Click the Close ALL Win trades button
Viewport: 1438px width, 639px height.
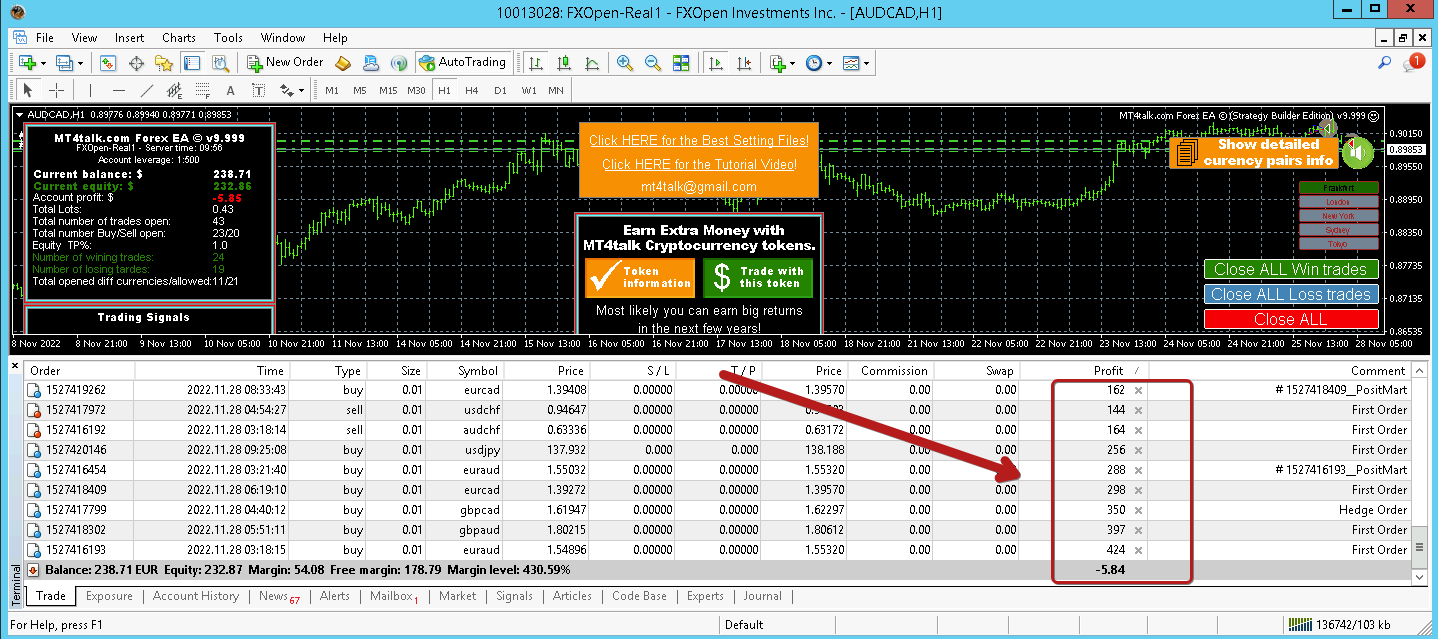click(x=1290, y=269)
